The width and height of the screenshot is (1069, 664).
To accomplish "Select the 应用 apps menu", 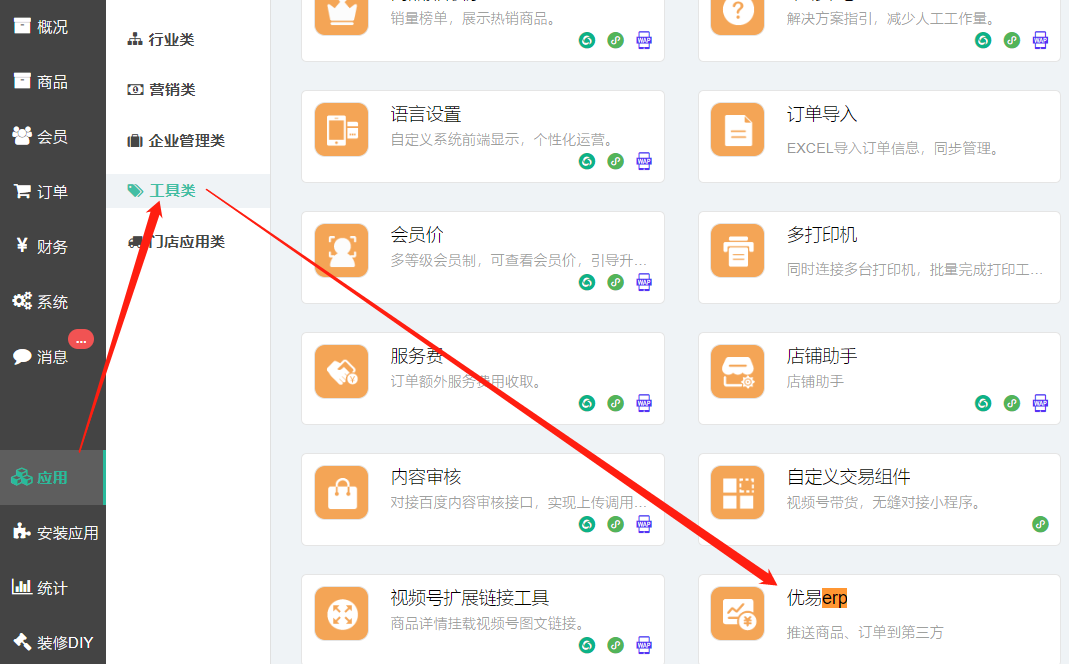I will pos(52,478).
